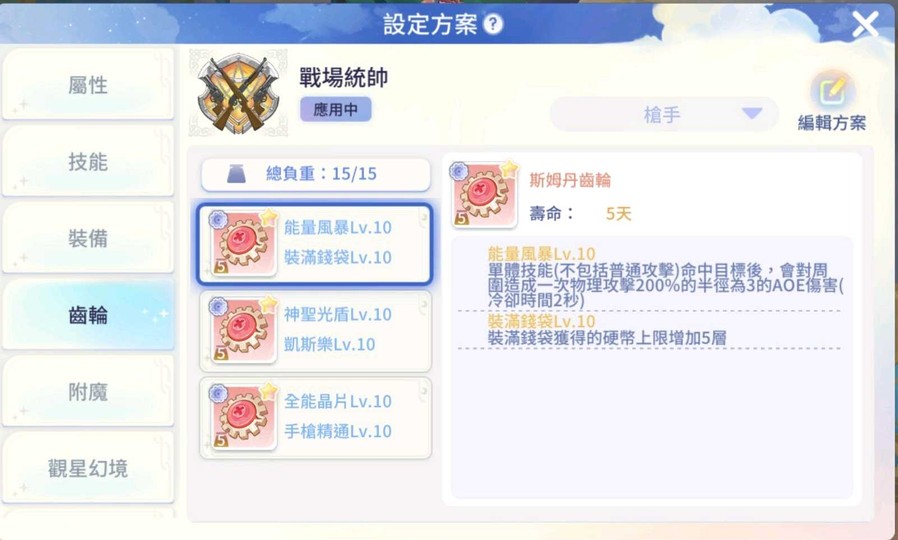Click the gear icon of 神聖光盾Lv.10 entry
Viewport: 898px width, 540px height.
point(243,330)
